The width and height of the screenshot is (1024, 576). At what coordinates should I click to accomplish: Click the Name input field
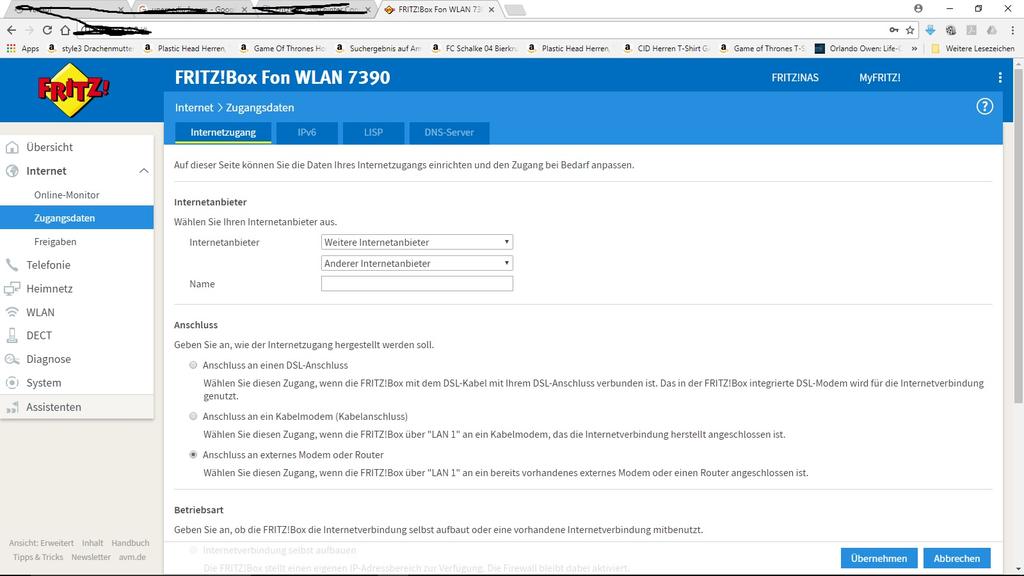[x=417, y=284]
